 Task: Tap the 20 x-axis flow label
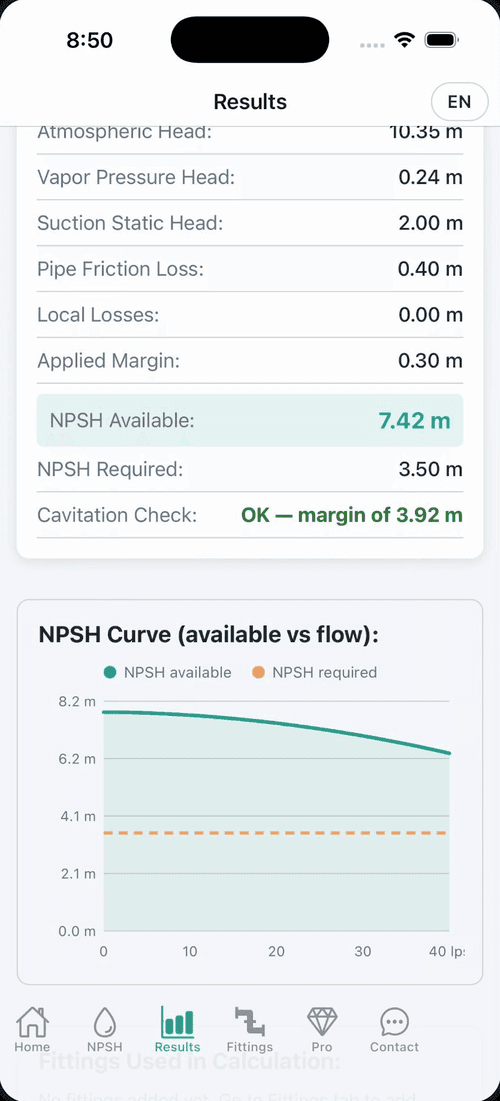276,952
